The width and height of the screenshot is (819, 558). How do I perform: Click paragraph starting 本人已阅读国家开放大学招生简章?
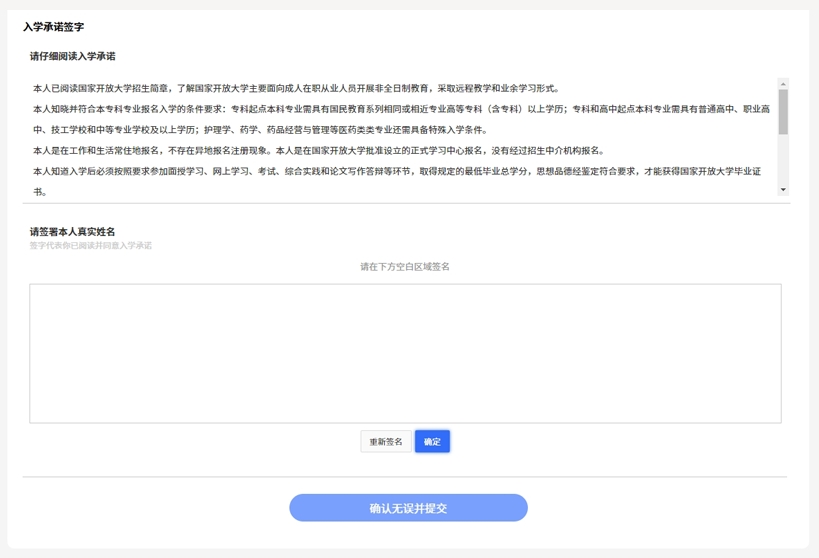296,88
